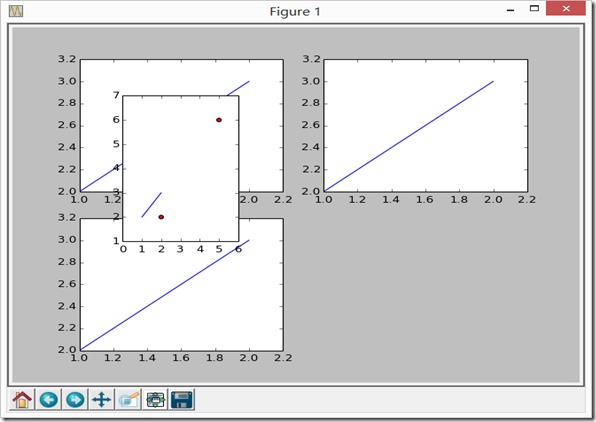
Task: Close the Figure 1 window
Action: [566, 8]
